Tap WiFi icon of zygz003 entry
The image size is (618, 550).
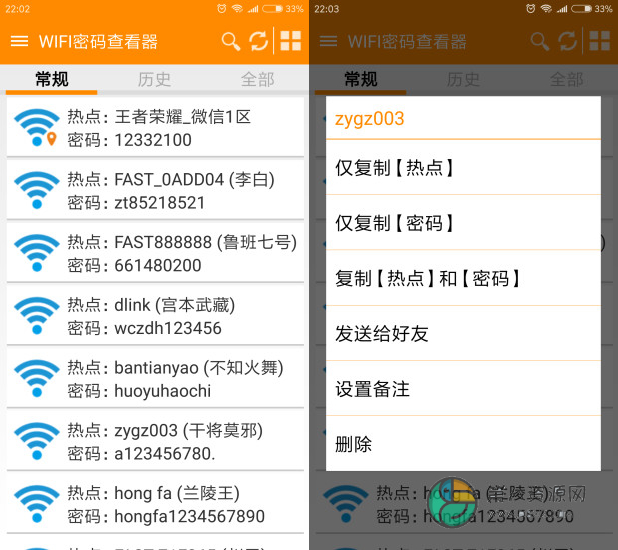coord(36,440)
